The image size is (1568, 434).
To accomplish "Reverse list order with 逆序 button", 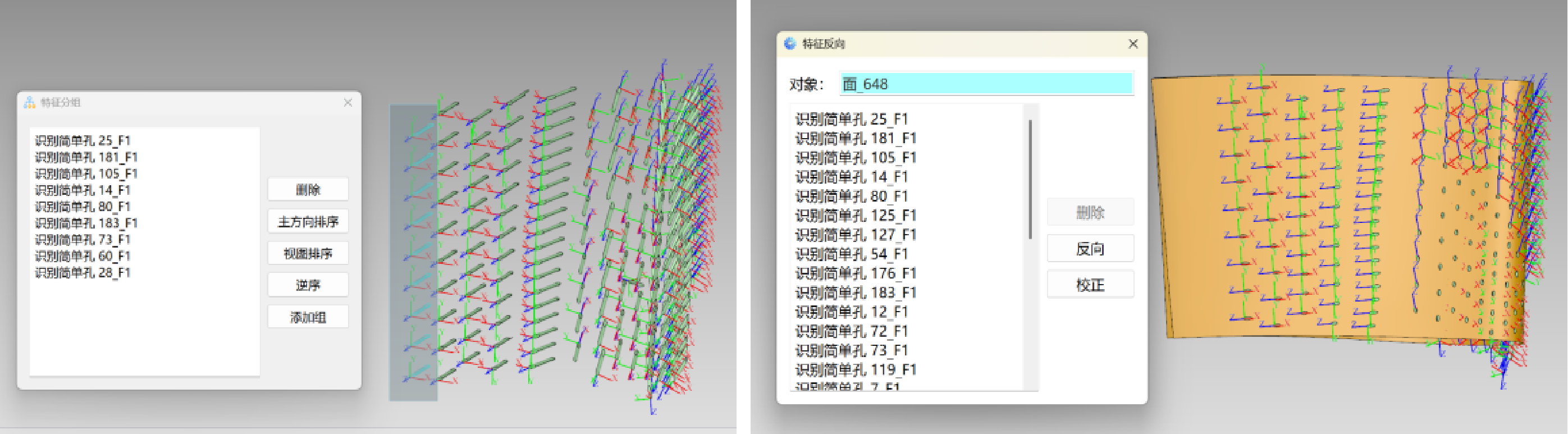I will [308, 285].
